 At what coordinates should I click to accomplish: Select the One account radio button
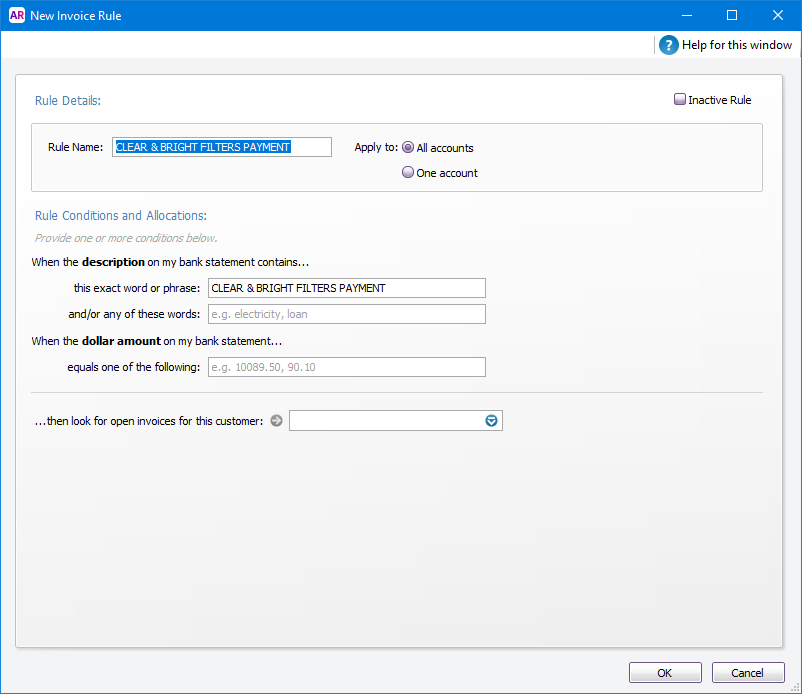(x=408, y=172)
